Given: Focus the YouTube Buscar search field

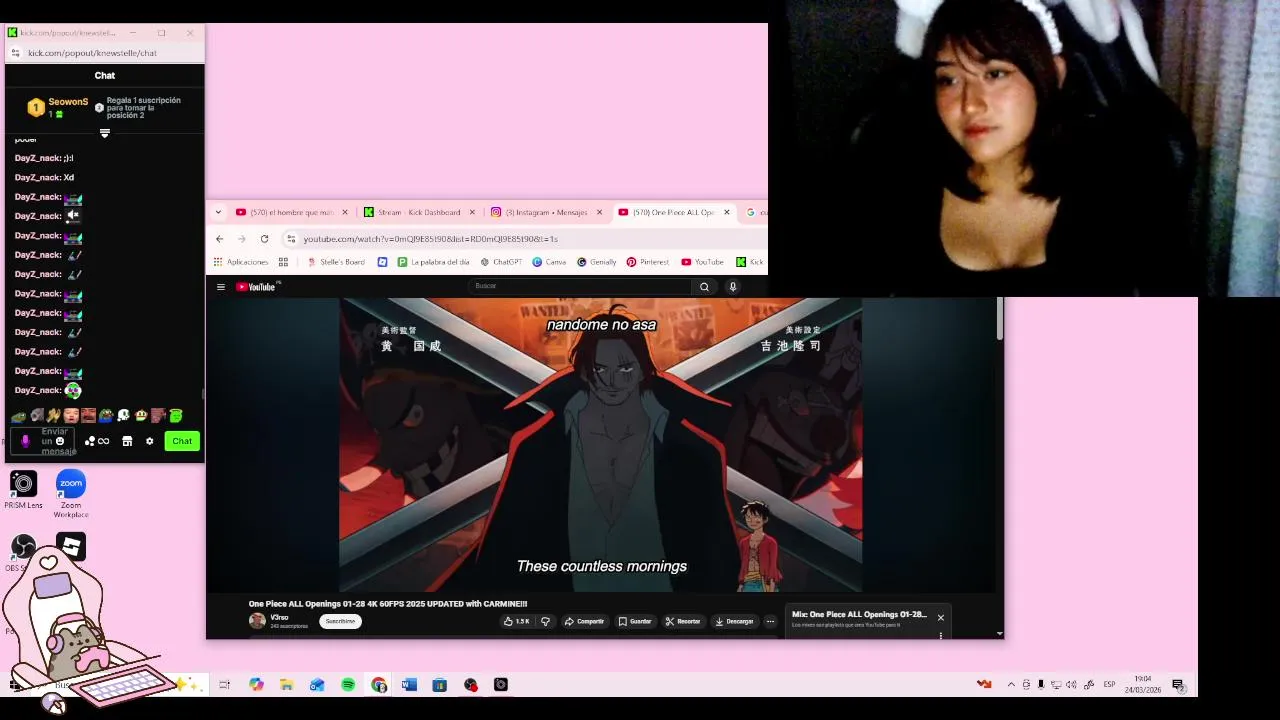Looking at the screenshot, I should (x=580, y=286).
